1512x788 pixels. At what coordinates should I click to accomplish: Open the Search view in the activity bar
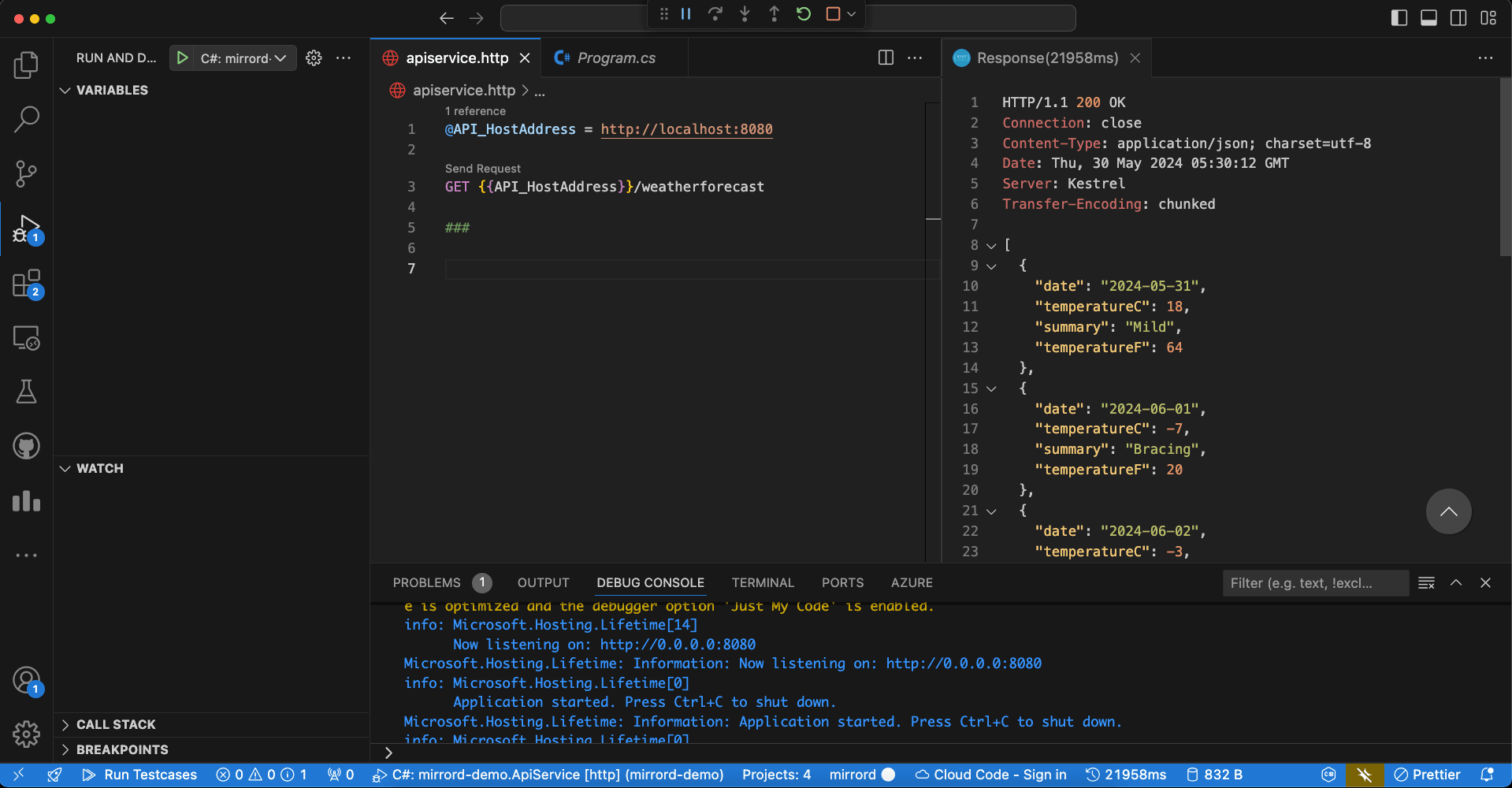pos(26,119)
